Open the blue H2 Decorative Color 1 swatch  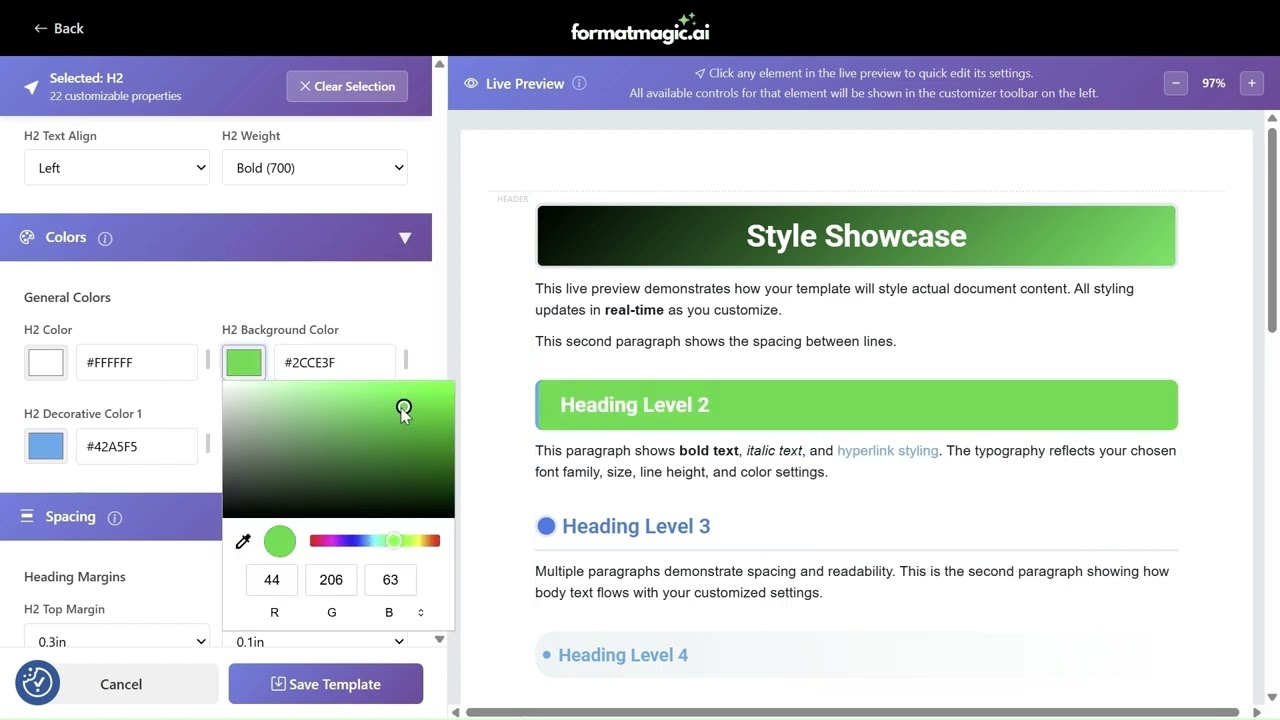click(x=45, y=446)
